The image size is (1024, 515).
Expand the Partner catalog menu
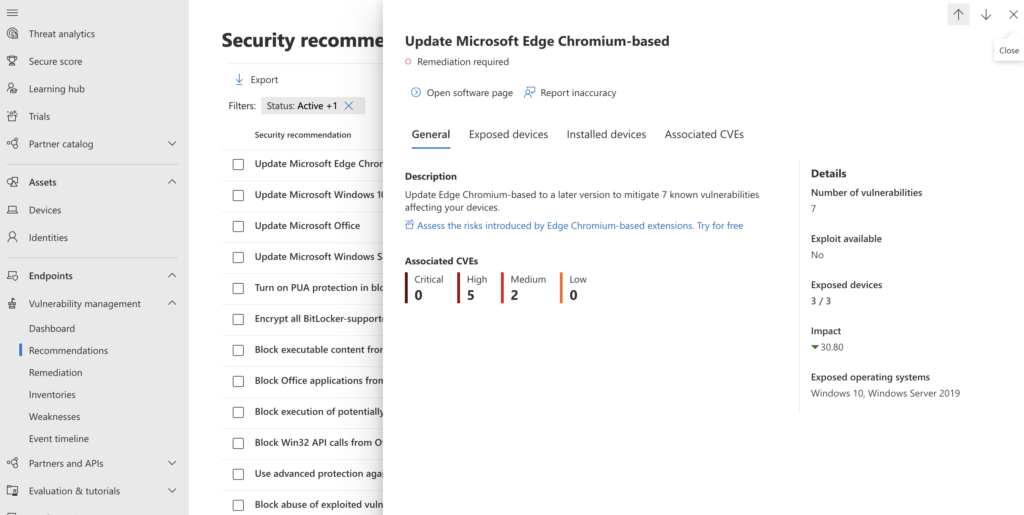point(172,144)
